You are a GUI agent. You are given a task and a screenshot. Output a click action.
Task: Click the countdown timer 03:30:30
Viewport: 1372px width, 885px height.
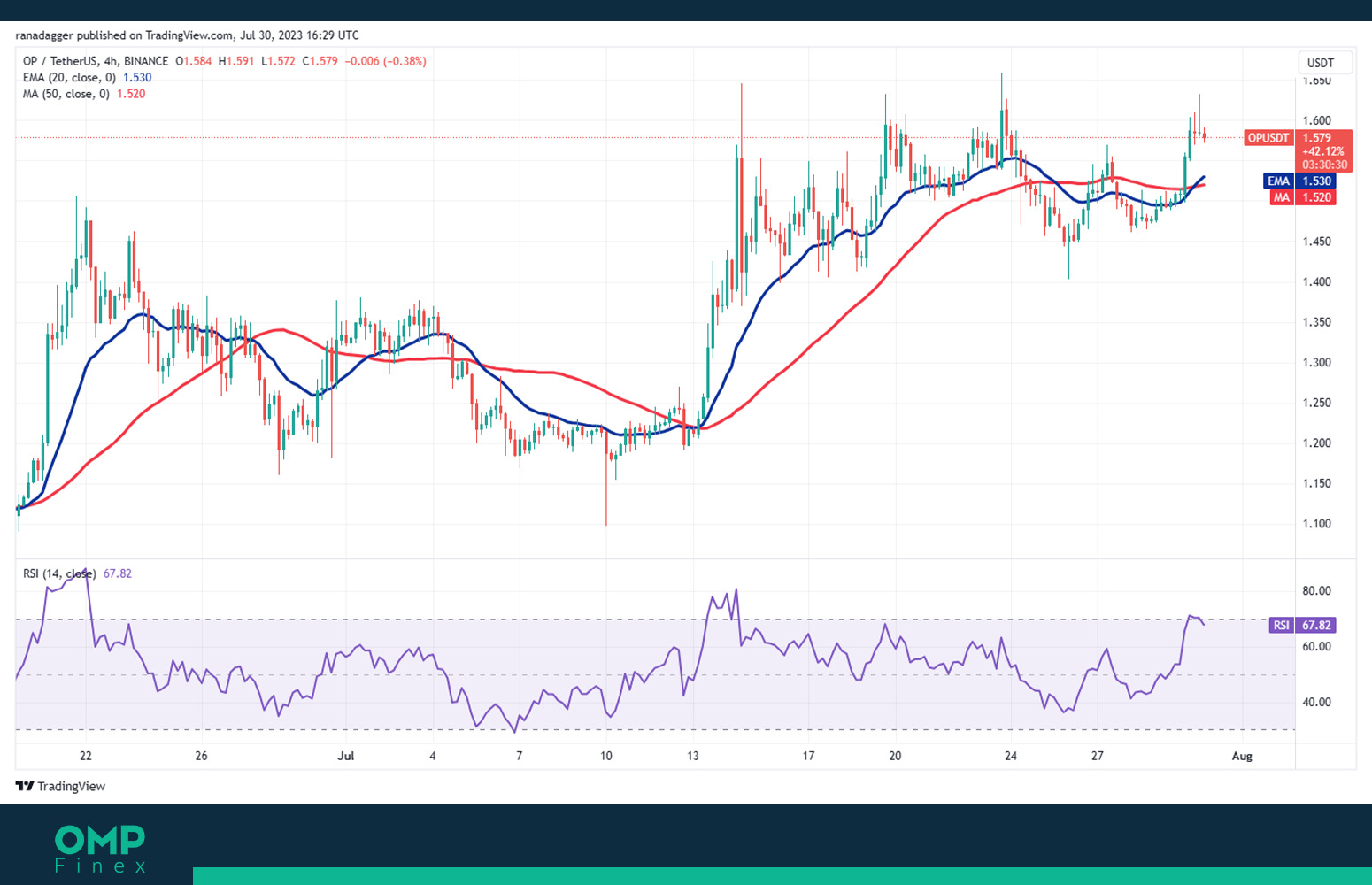(1324, 165)
